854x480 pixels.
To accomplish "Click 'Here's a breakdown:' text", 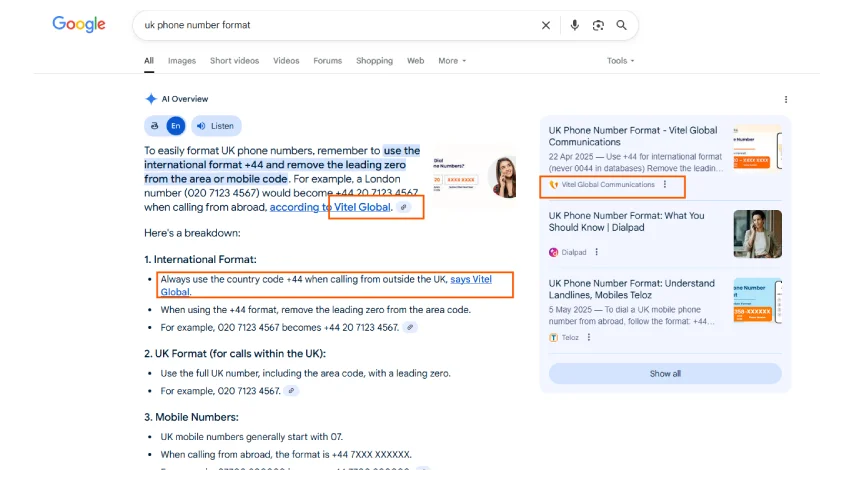I will tap(192, 233).
